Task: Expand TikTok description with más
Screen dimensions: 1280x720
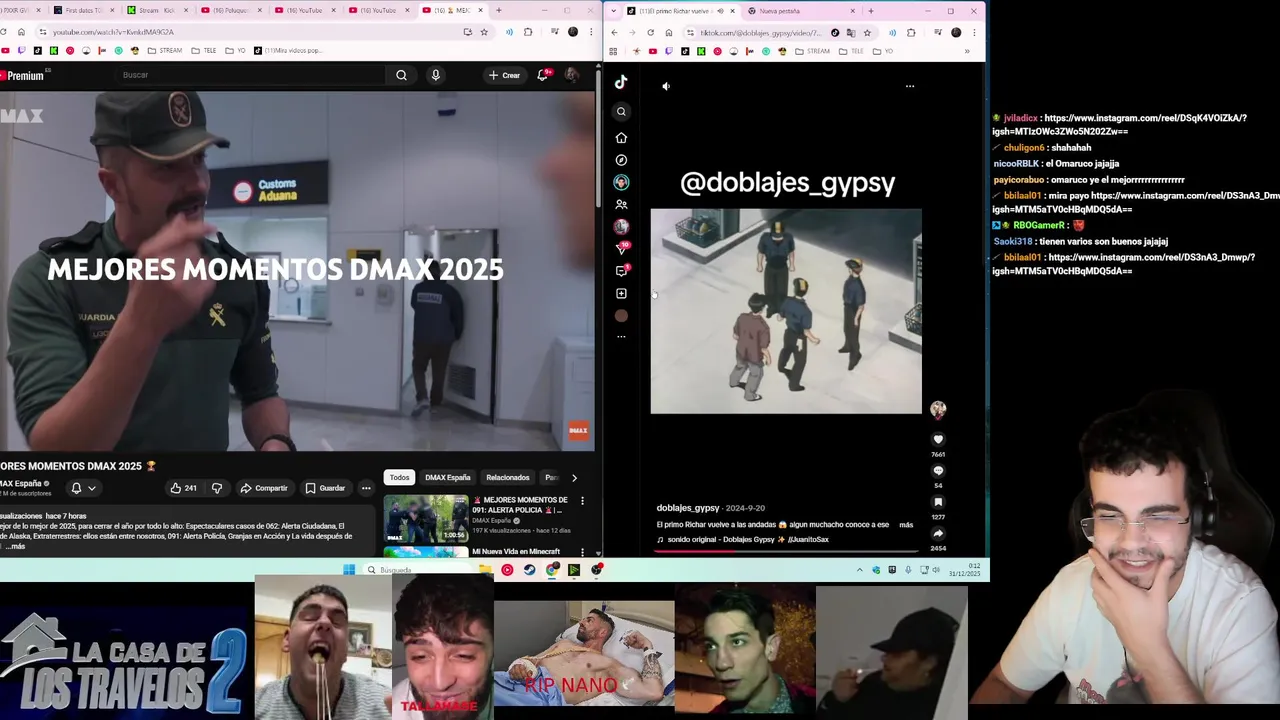Action: (906, 524)
